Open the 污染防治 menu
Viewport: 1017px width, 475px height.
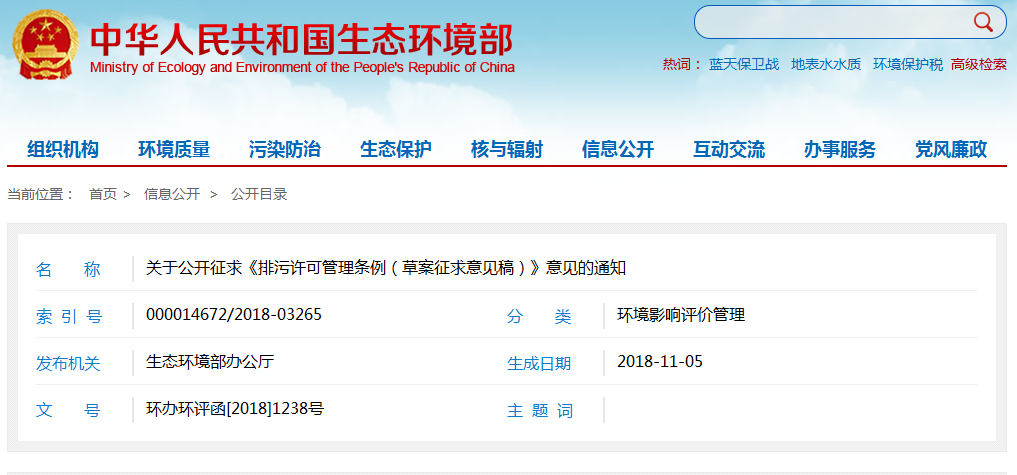click(x=285, y=150)
